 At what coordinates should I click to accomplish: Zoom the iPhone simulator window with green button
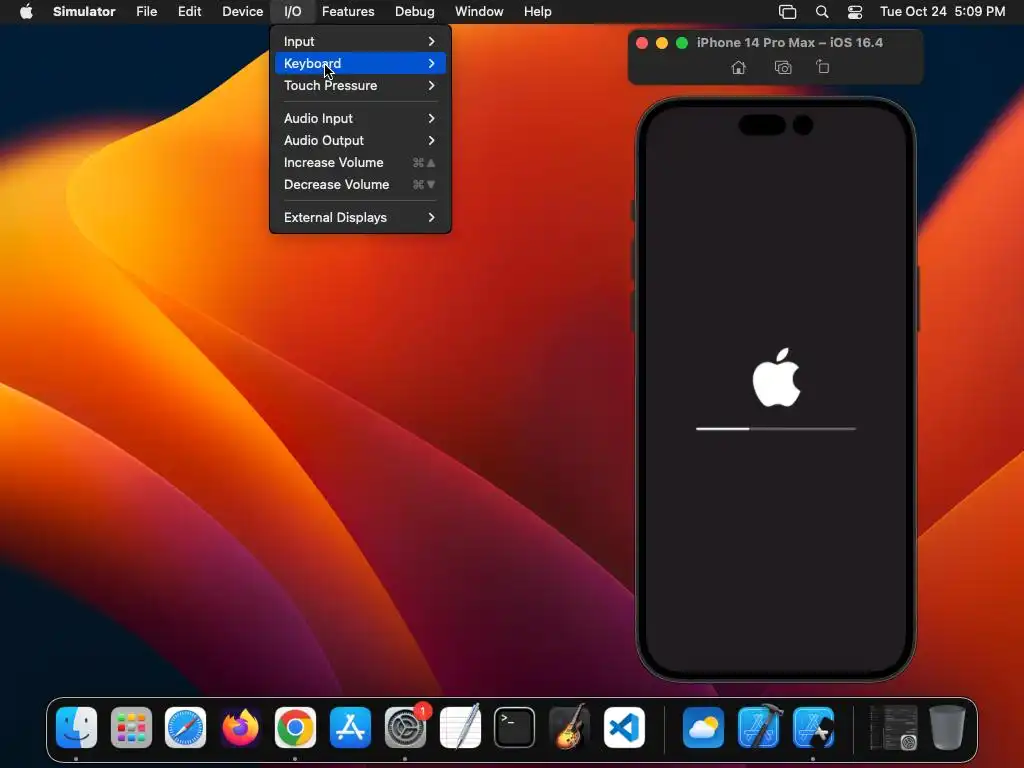tap(682, 42)
